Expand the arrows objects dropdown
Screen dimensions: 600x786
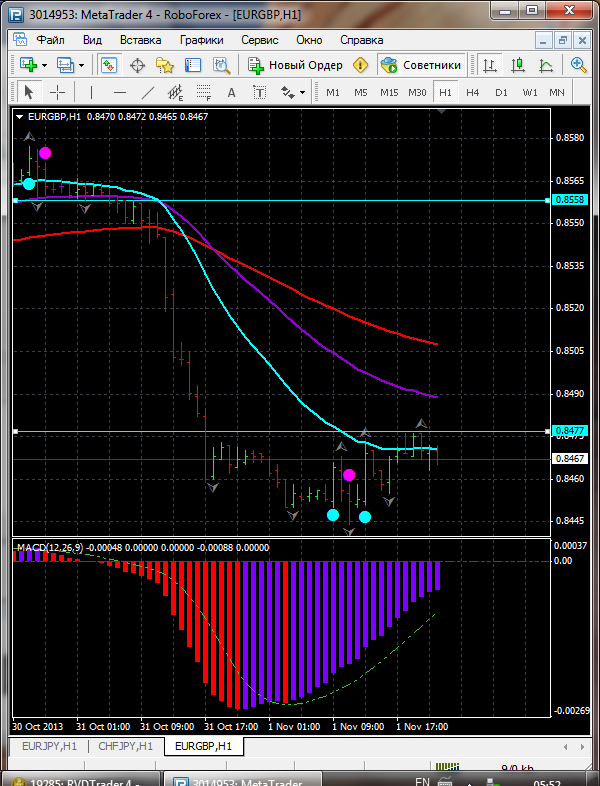pyautogui.click(x=302, y=93)
